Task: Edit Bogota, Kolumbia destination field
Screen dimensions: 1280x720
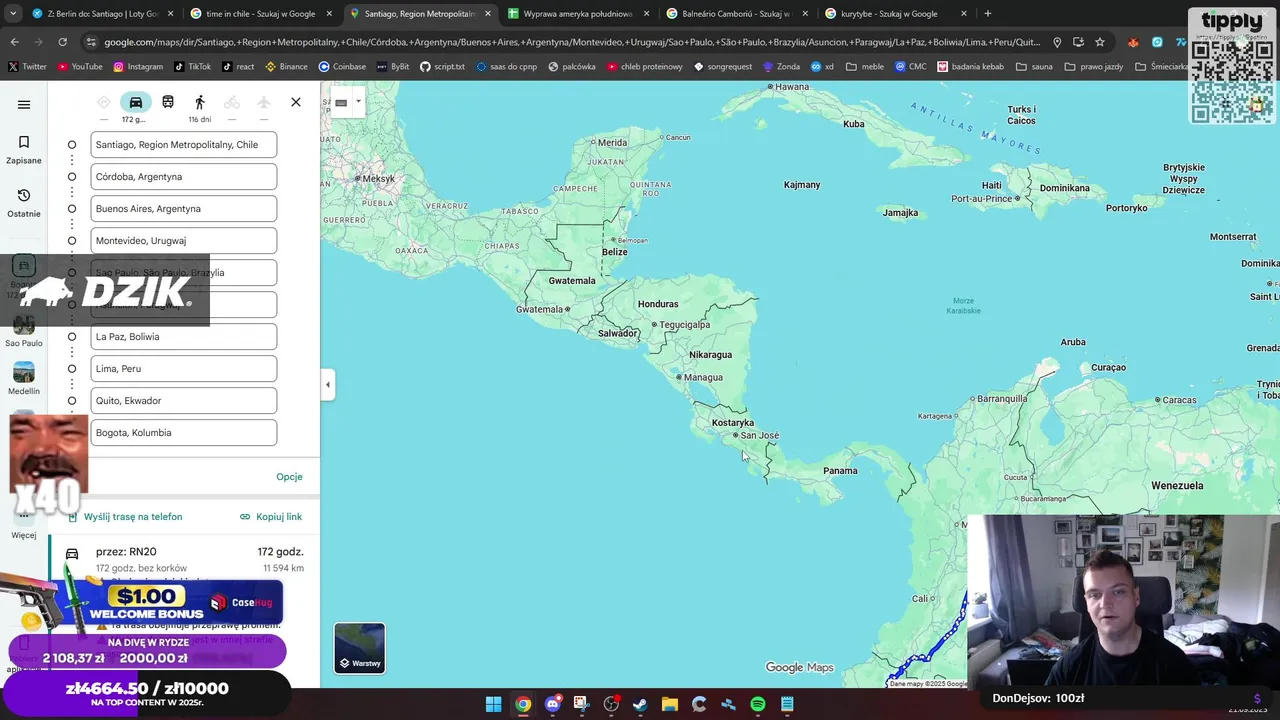Action: tap(184, 433)
